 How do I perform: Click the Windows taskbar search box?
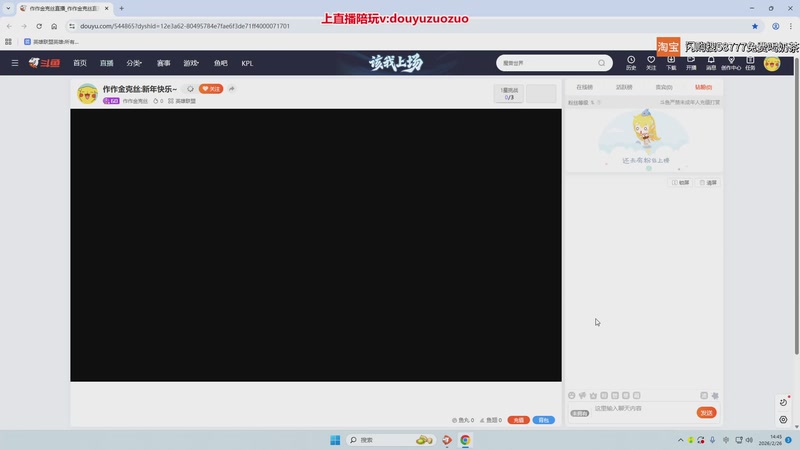tap(391, 440)
